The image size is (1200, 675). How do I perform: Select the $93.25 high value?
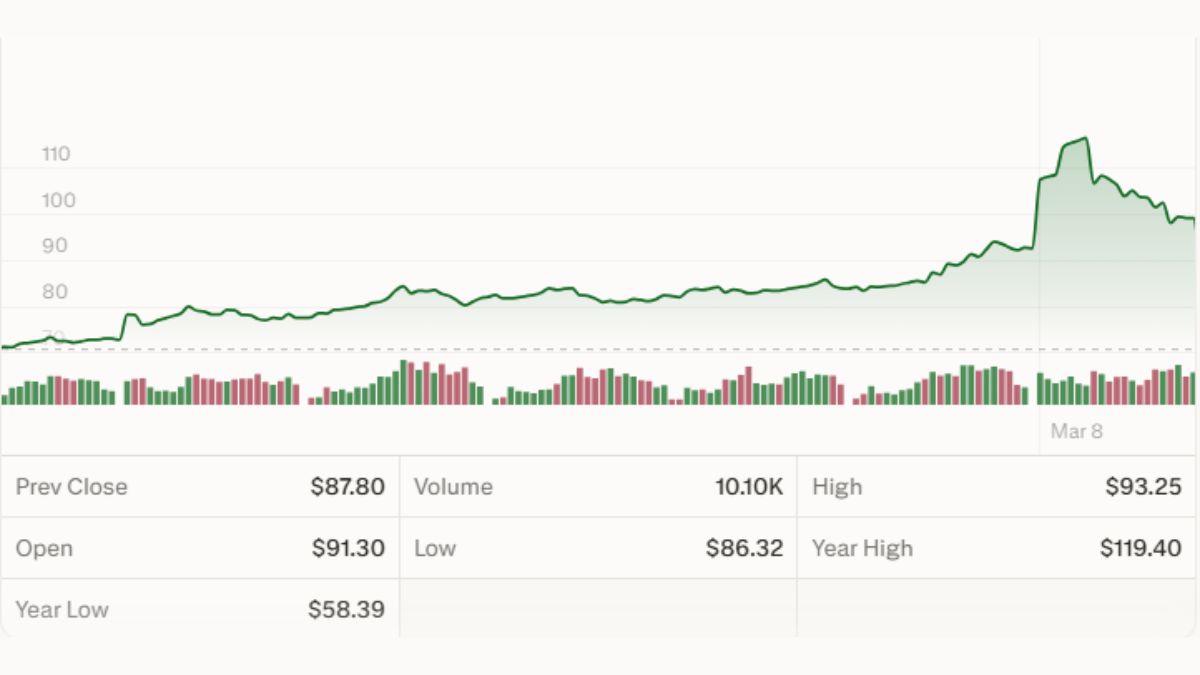pyautogui.click(x=1143, y=487)
